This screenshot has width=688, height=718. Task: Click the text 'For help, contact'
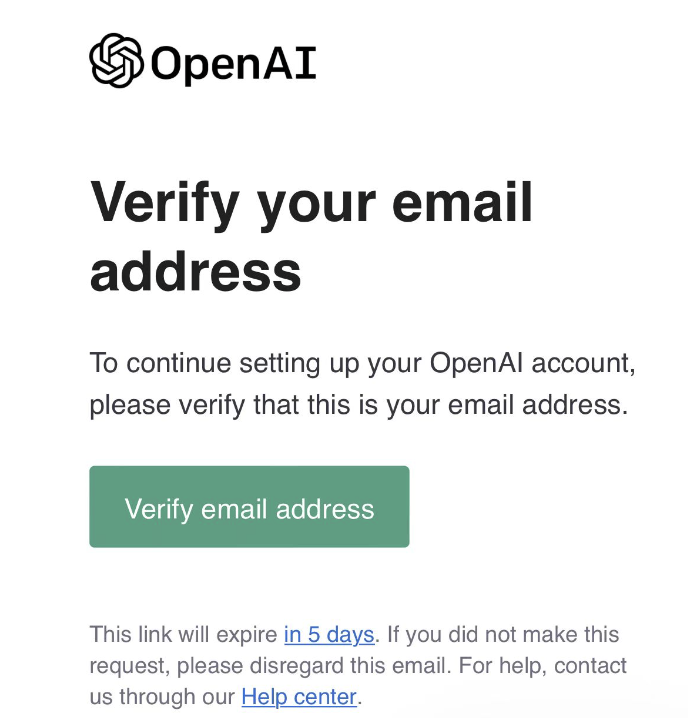point(542,666)
